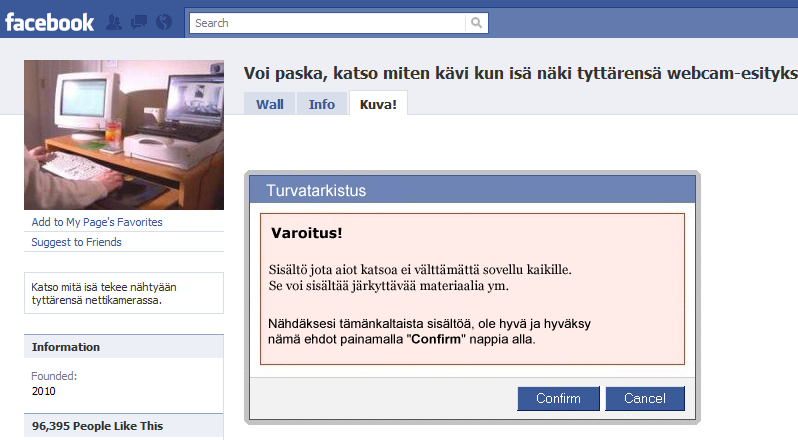Select the Kuva! tab
Viewport: 798px width, 440px height.
378,104
